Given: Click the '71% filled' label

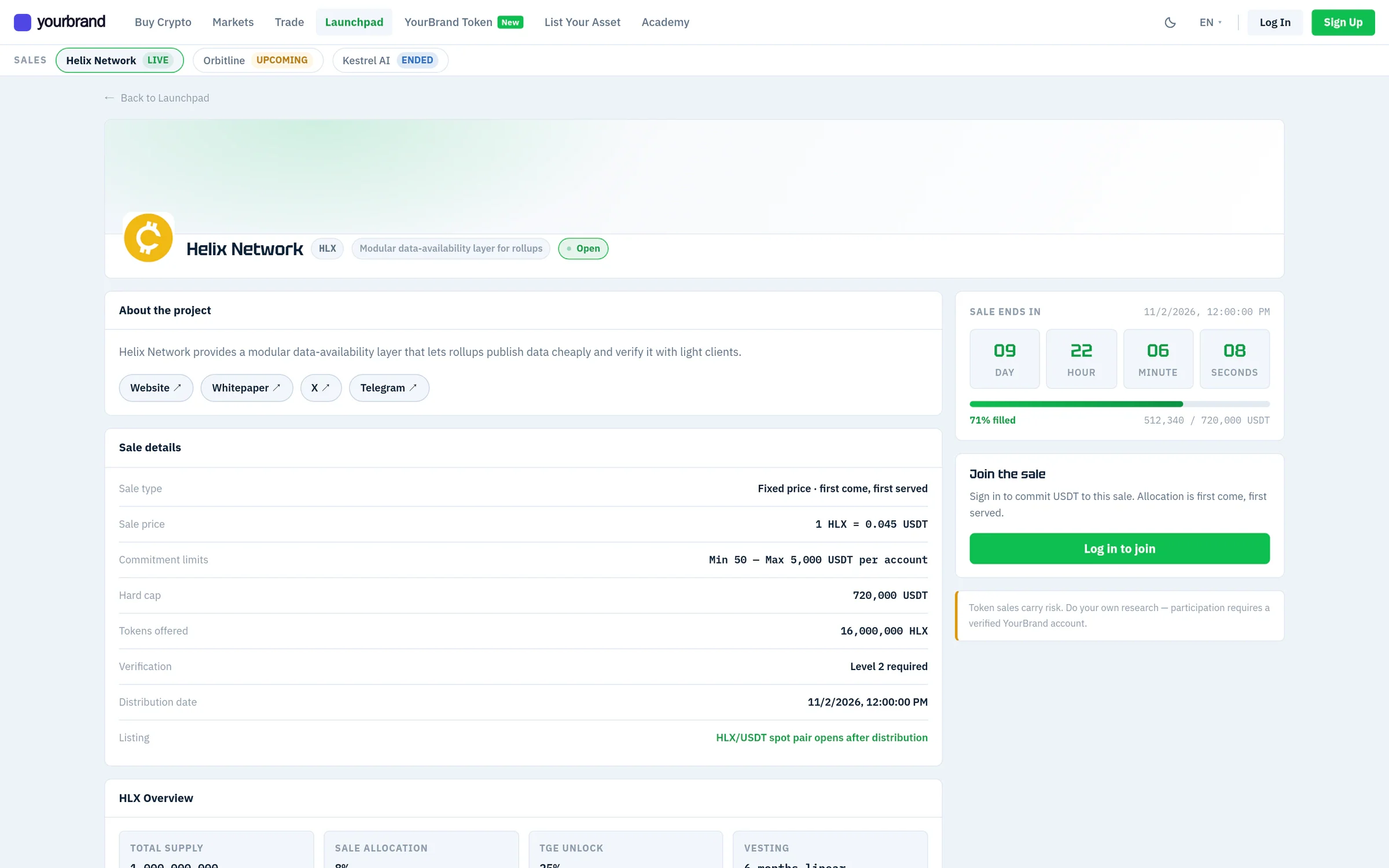Looking at the screenshot, I should click(992, 420).
